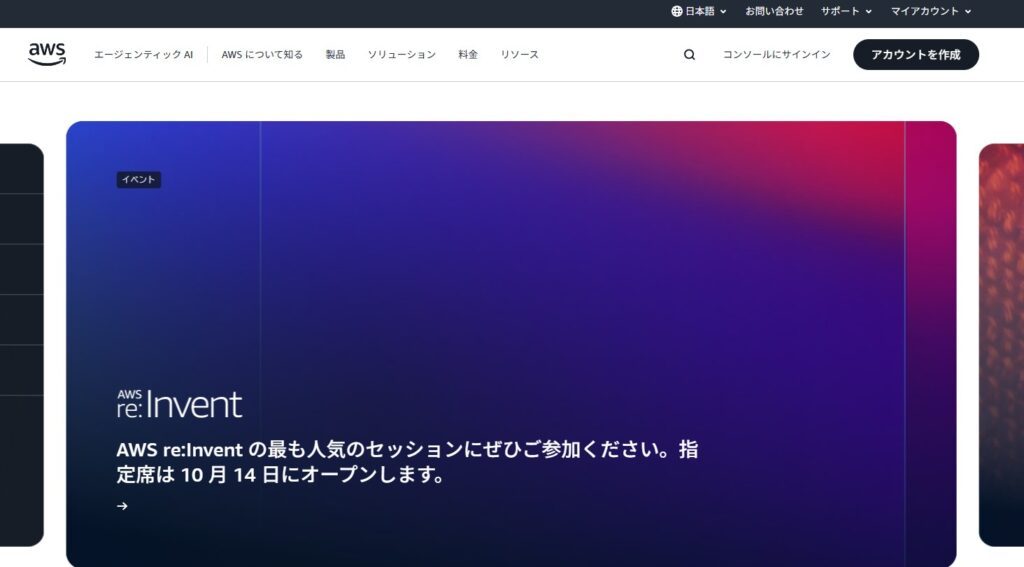Open the お問い合わせ link
The image size is (1024, 567).
point(774,11)
